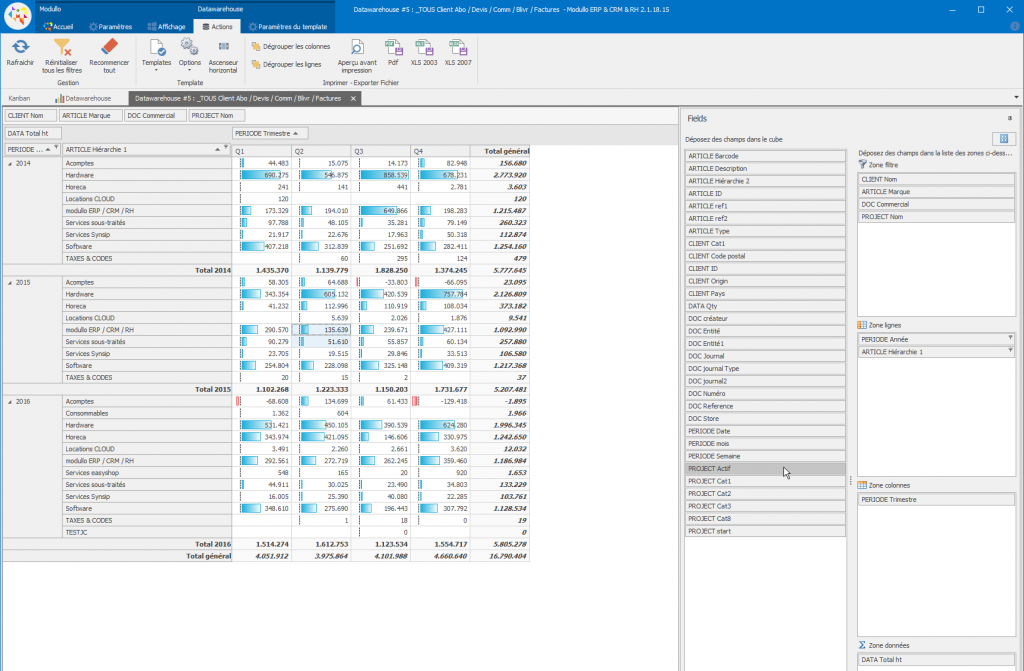Collapse the 2016 year group
The image size is (1024, 671).
click(x=10, y=402)
